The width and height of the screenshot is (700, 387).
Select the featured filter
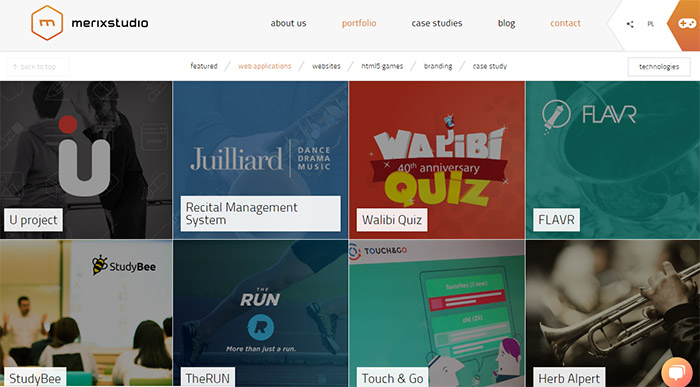pyautogui.click(x=204, y=66)
